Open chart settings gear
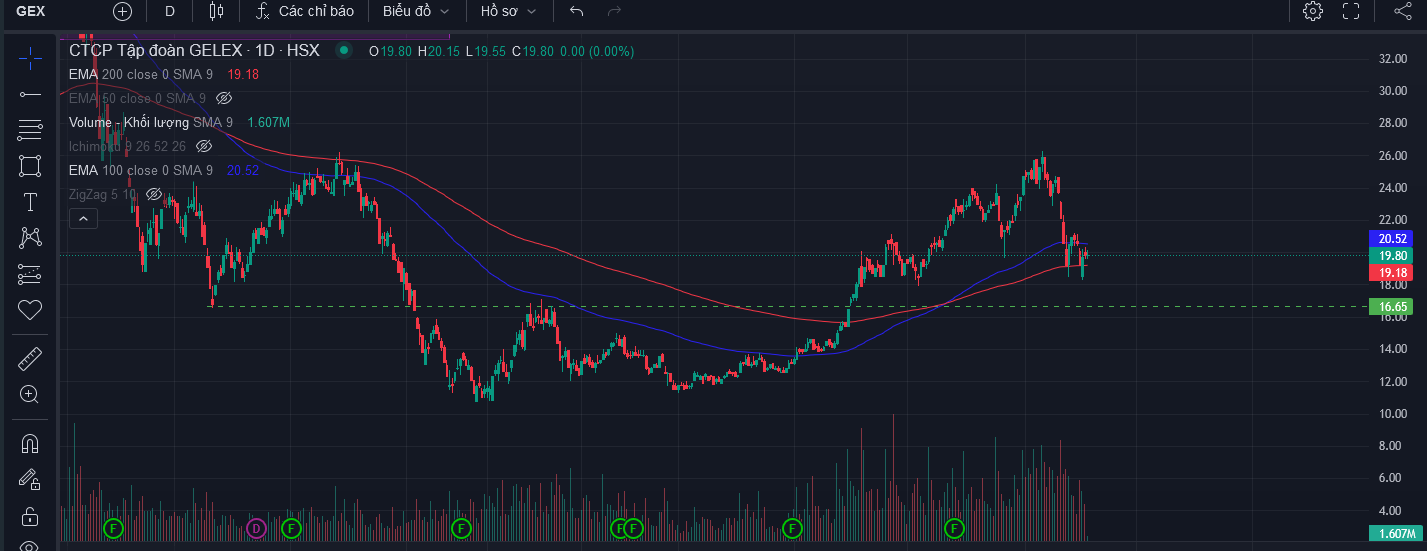 1313,11
